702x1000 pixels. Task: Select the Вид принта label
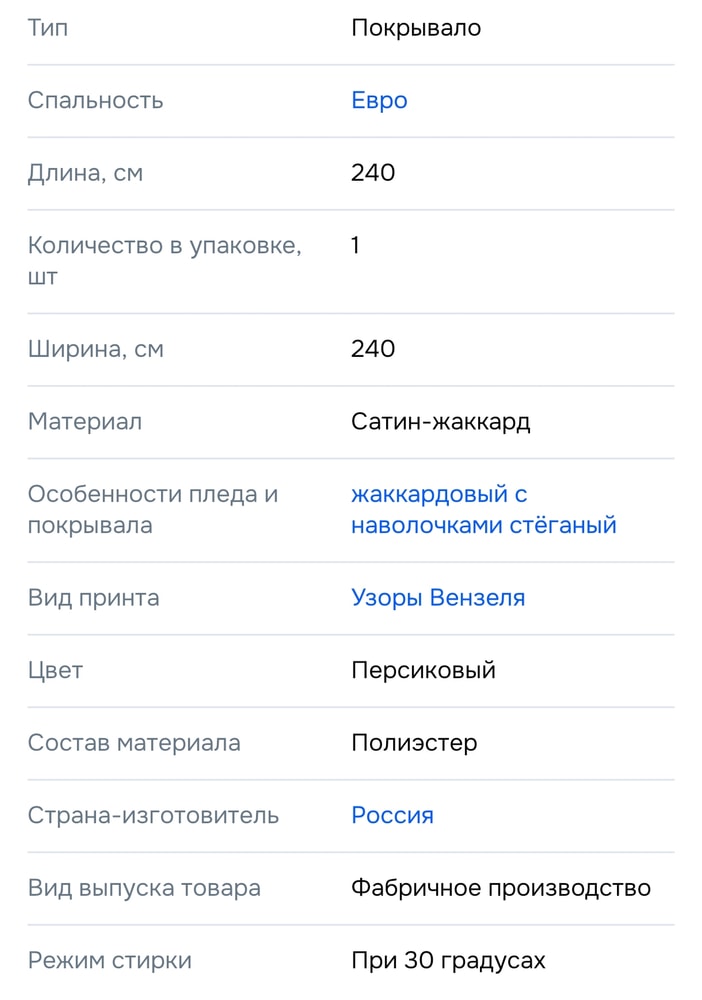[93, 598]
